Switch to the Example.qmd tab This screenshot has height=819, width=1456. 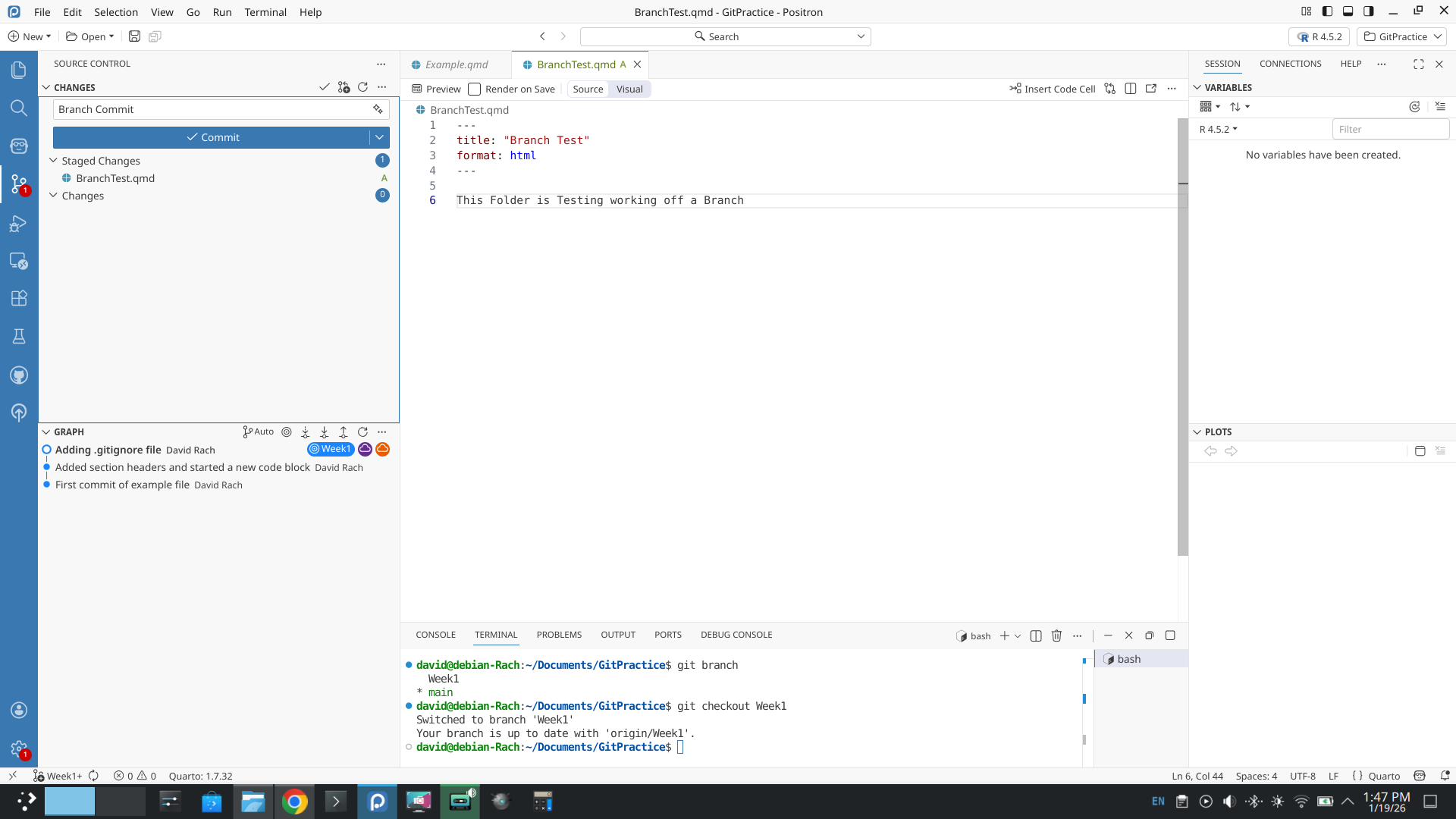[x=456, y=64]
